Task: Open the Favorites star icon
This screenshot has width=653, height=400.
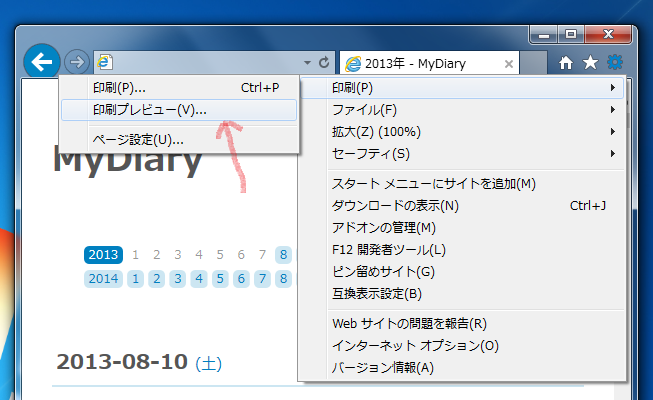Action: tap(590, 63)
